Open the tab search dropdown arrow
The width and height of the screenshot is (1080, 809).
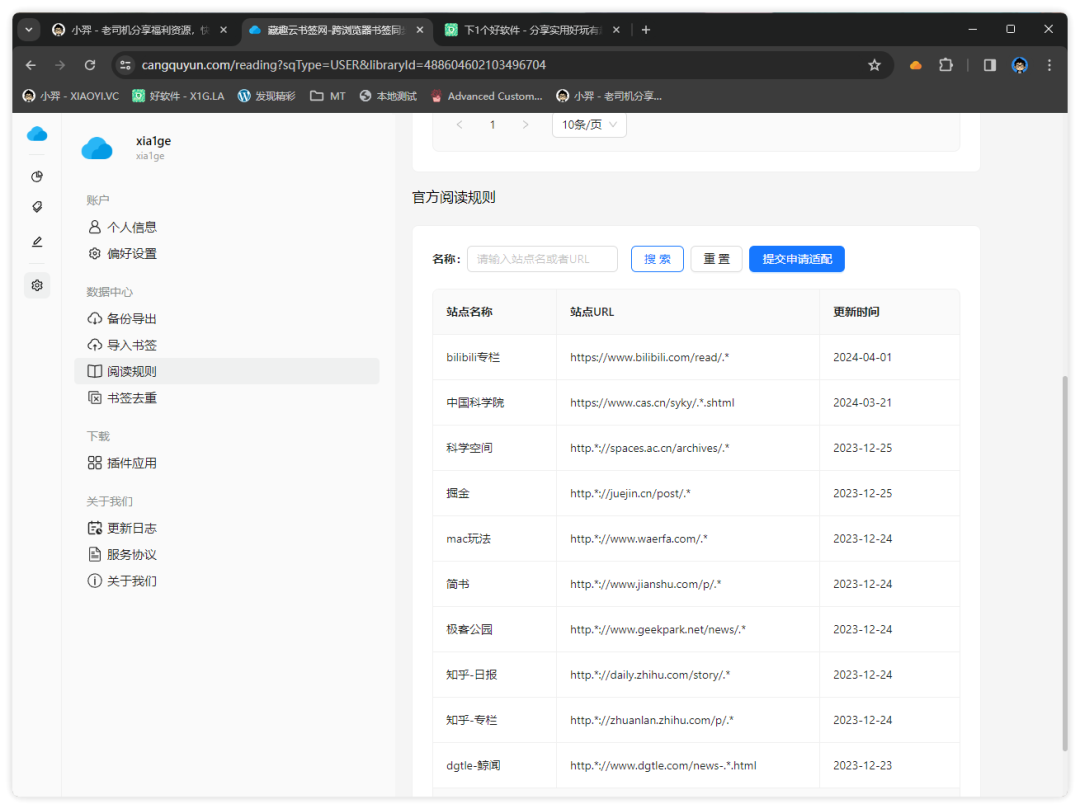pyautogui.click(x=29, y=30)
